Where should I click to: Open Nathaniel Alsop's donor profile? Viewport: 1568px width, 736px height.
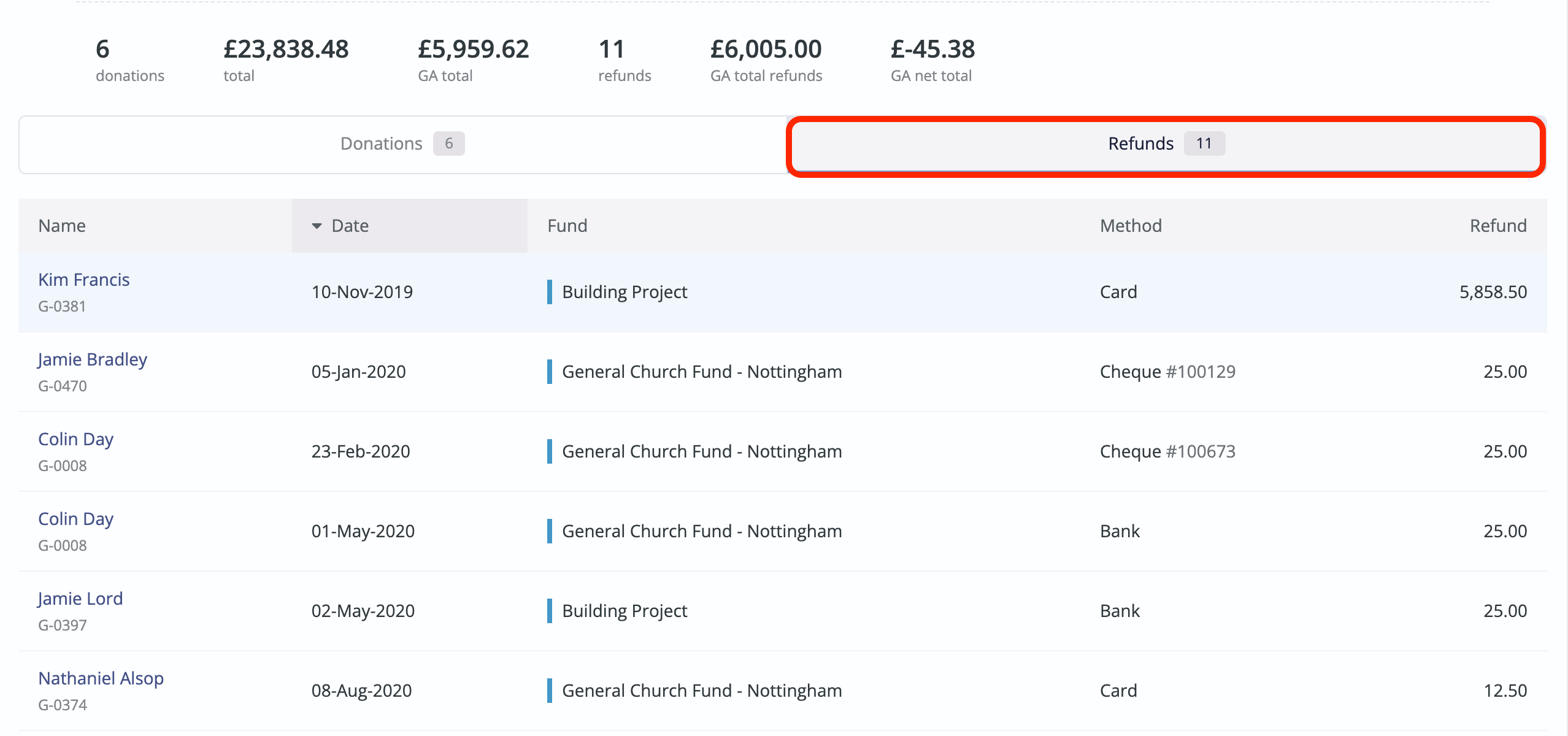click(101, 678)
